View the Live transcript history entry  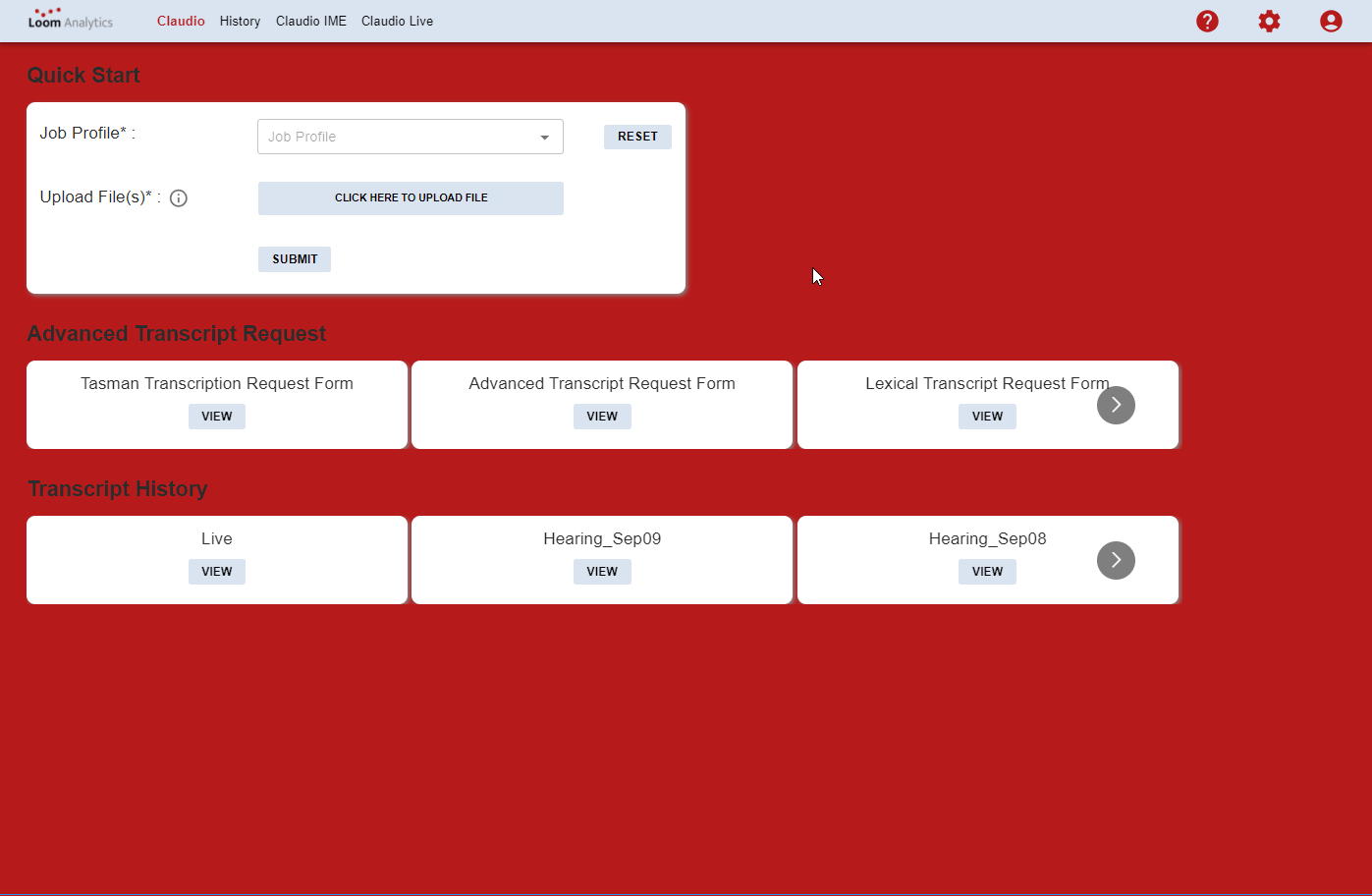(x=217, y=572)
